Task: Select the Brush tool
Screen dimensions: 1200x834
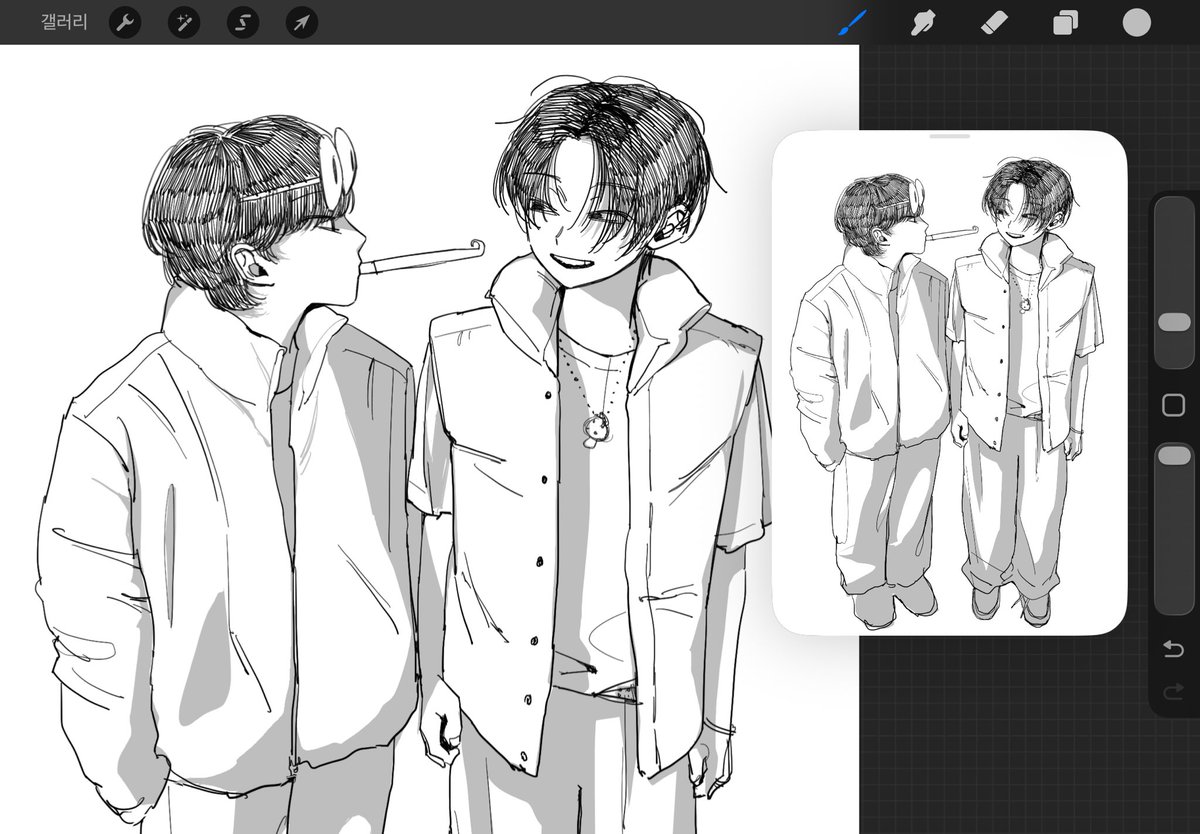Action: [x=852, y=22]
